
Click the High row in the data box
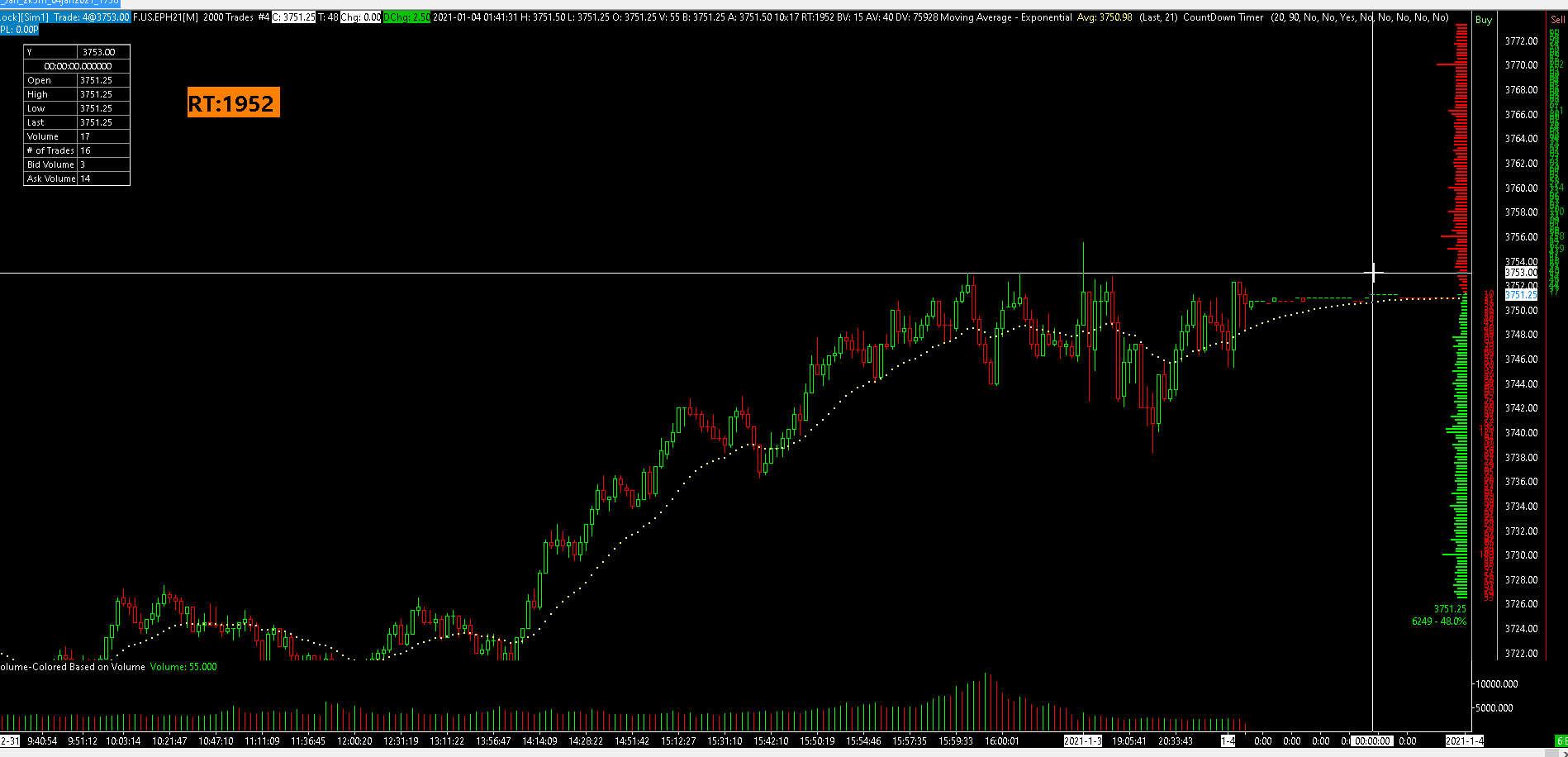pos(77,94)
